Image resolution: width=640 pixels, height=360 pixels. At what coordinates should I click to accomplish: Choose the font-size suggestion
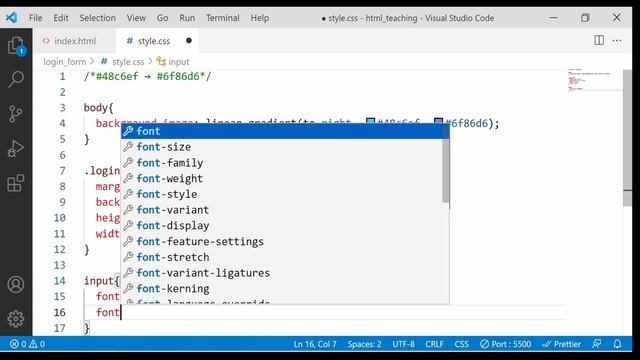click(x=282, y=147)
